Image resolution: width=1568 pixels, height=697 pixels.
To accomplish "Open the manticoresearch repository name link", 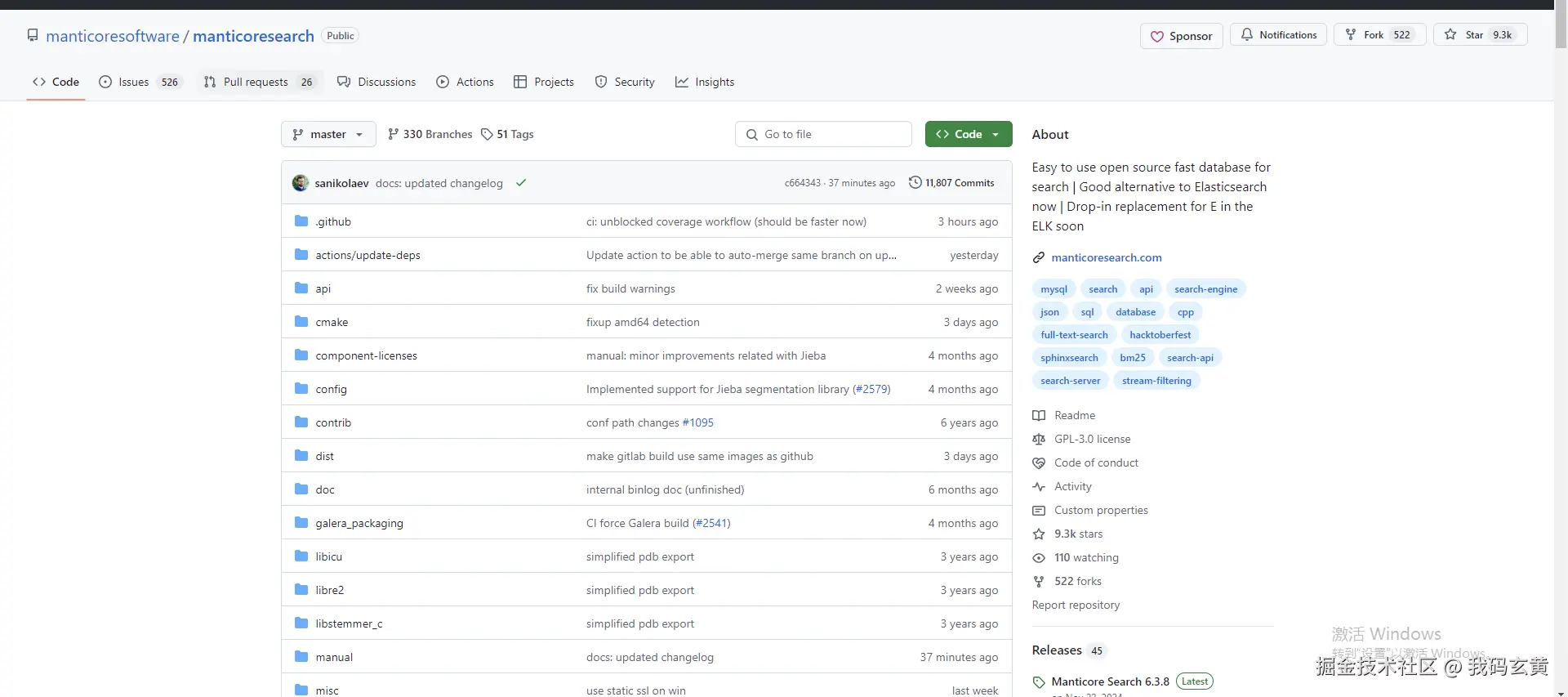I will [x=253, y=36].
